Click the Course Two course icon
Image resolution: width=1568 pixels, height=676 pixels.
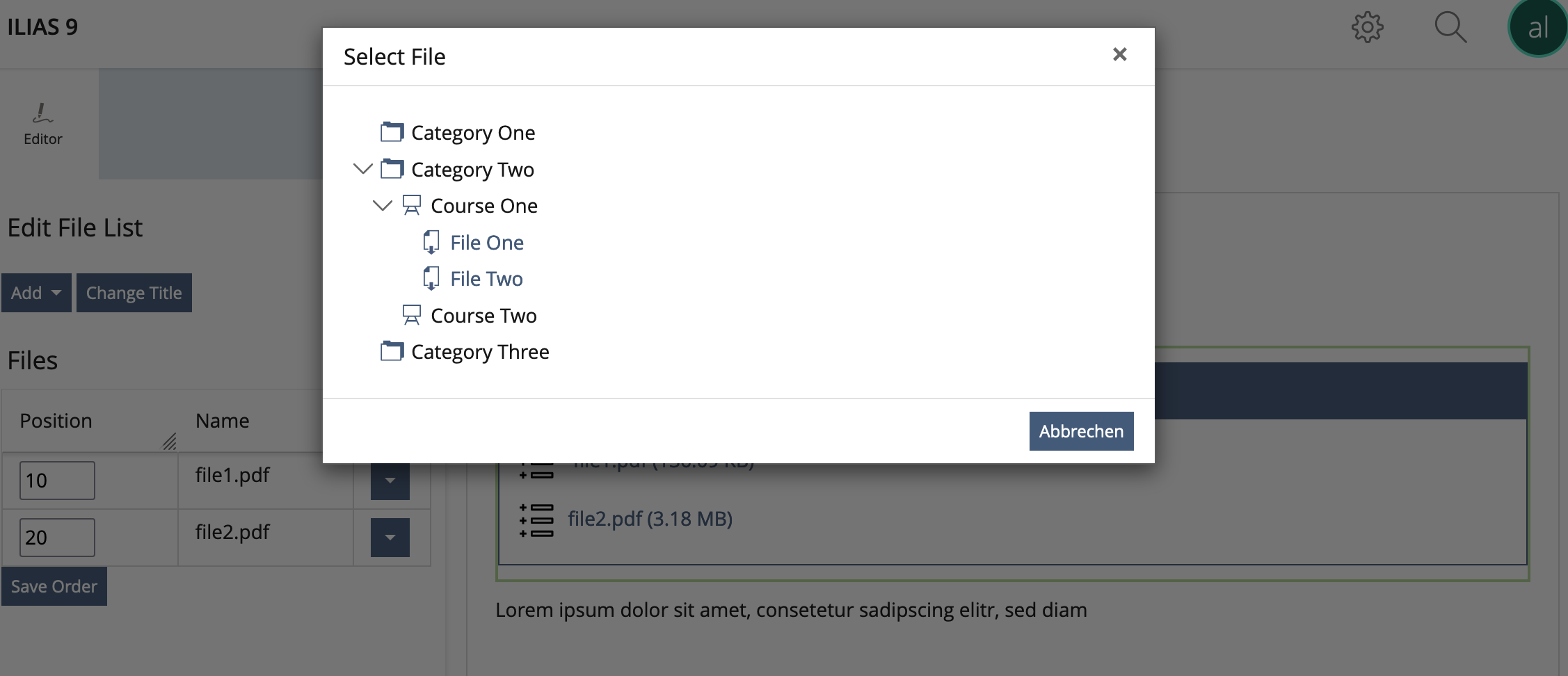[412, 315]
